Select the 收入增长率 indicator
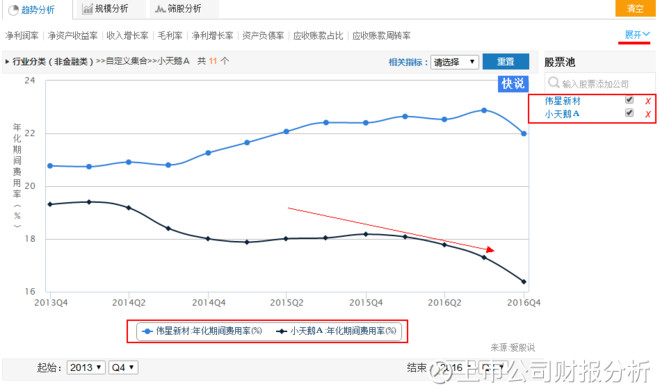This screenshot has height=389, width=660. [127, 36]
